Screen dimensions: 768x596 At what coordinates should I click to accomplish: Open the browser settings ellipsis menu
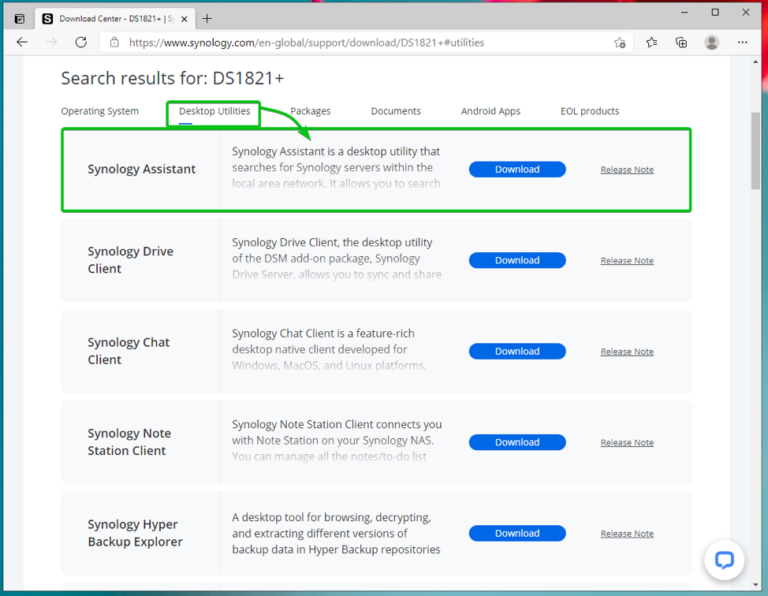click(x=743, y=43)
